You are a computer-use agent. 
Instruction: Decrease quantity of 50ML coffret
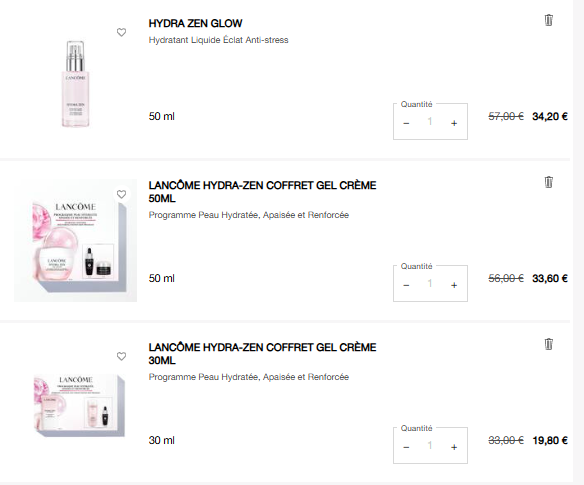click(406, 285)
